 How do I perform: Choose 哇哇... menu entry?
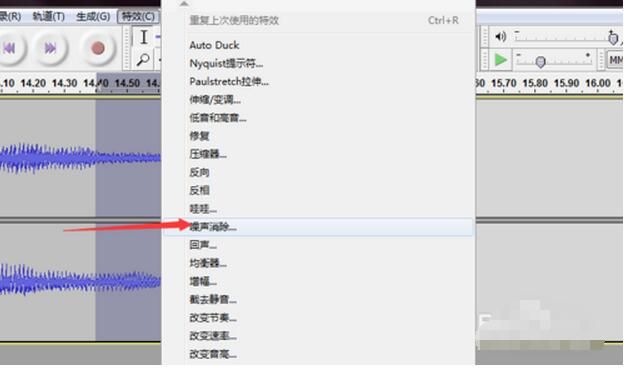[203, 209]
